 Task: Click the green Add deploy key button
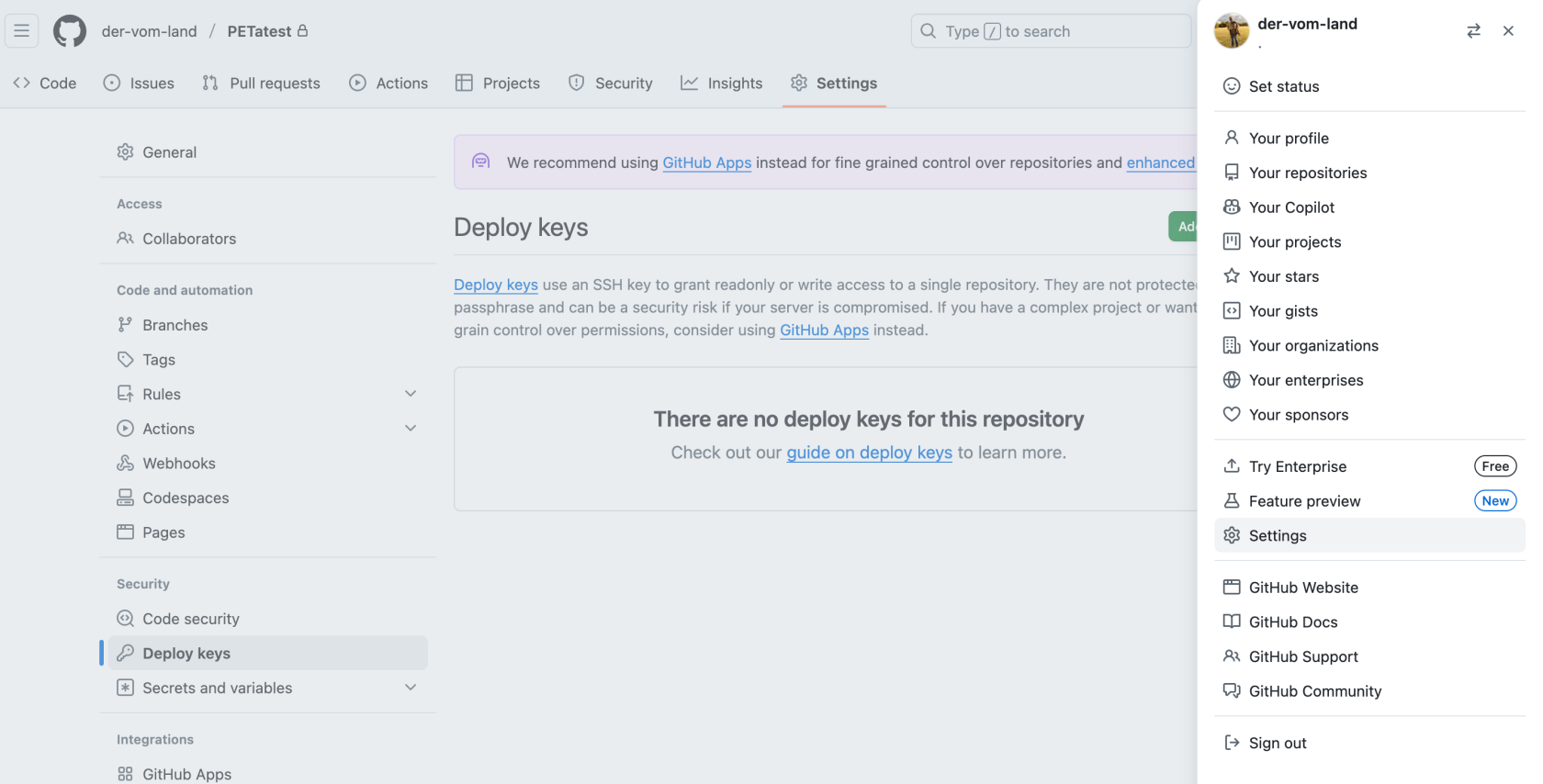1183,227
